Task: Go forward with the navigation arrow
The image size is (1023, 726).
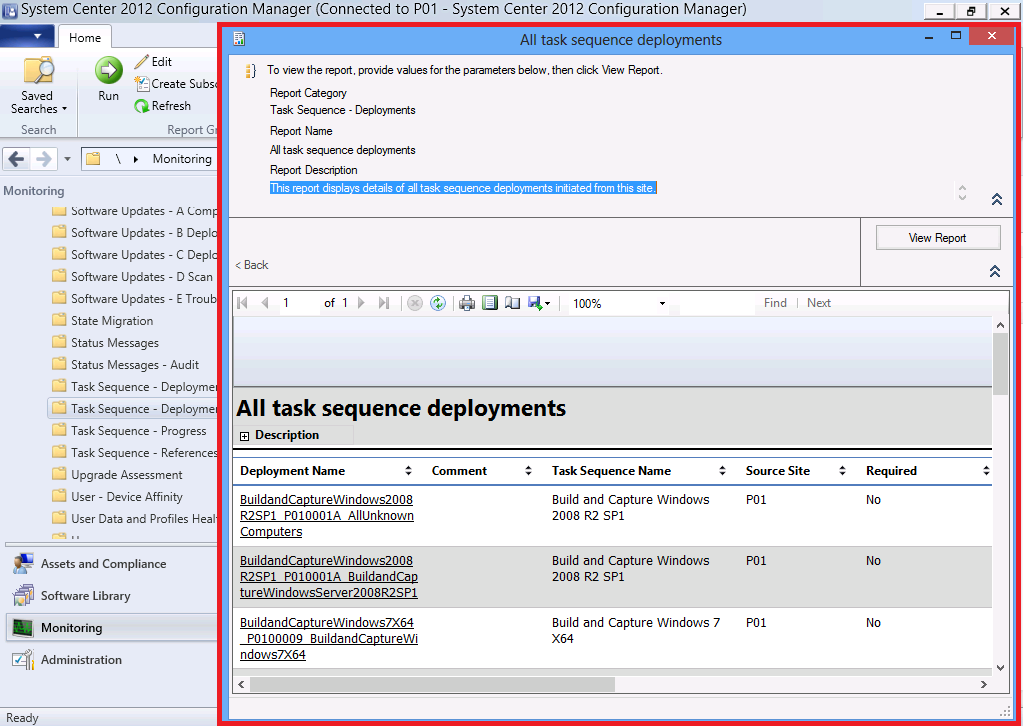Action: [x=44, y=159]
